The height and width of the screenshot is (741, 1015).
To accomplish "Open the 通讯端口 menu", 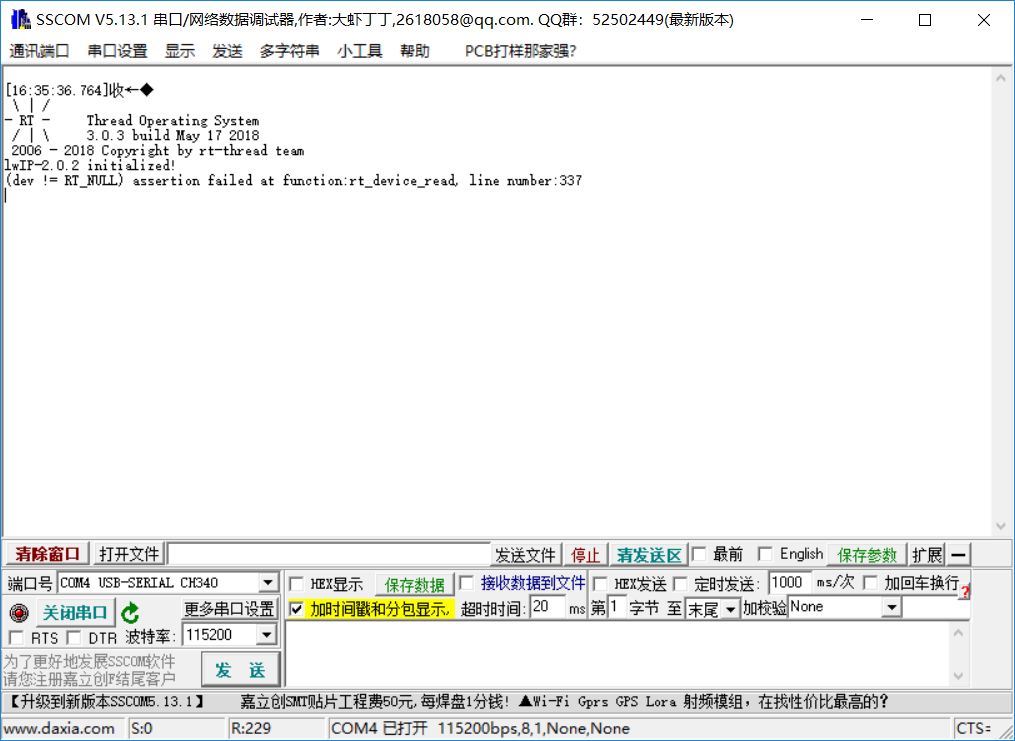I will pos(39,51).
